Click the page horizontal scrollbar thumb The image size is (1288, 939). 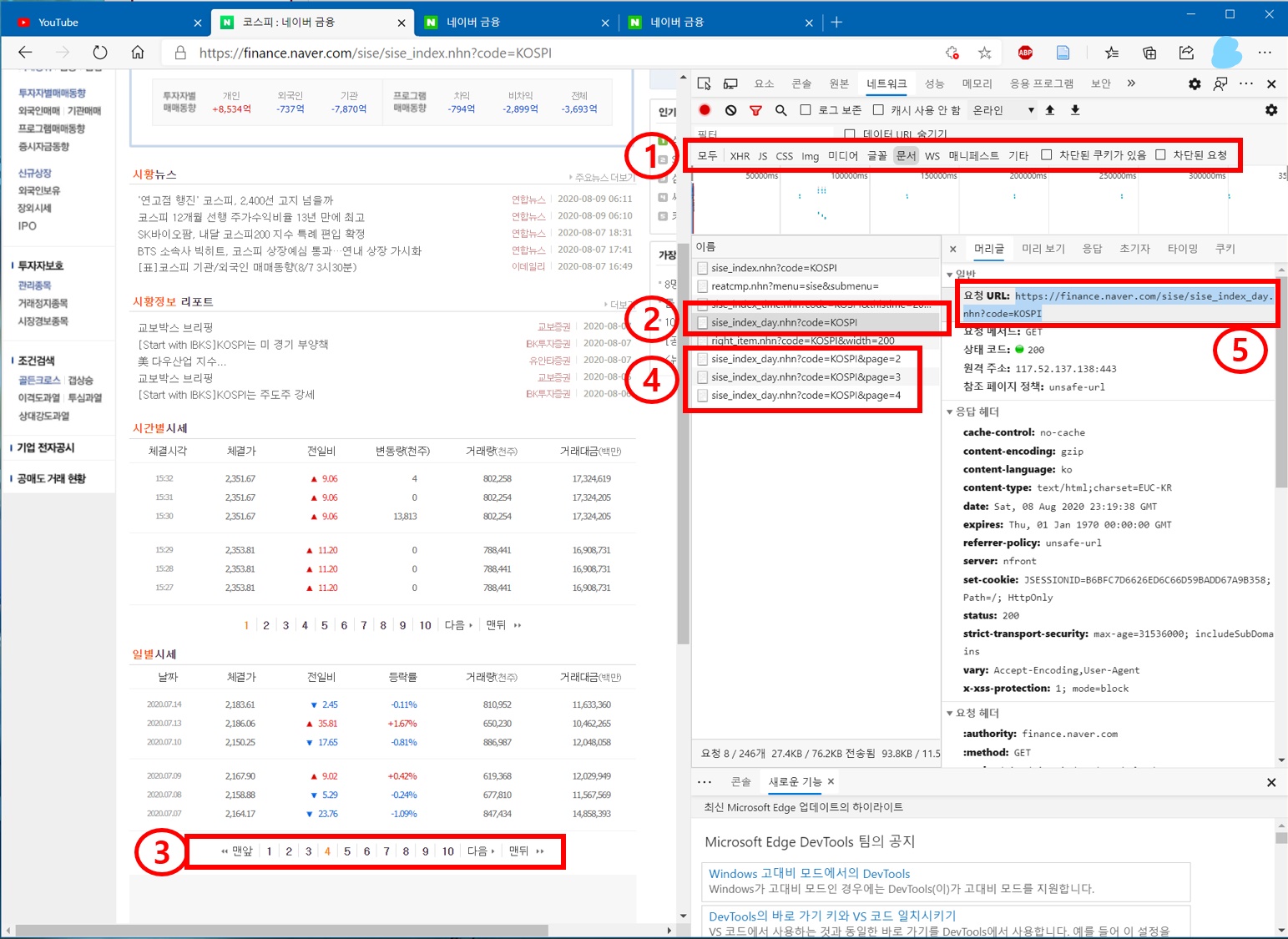[x=281, y=930]
